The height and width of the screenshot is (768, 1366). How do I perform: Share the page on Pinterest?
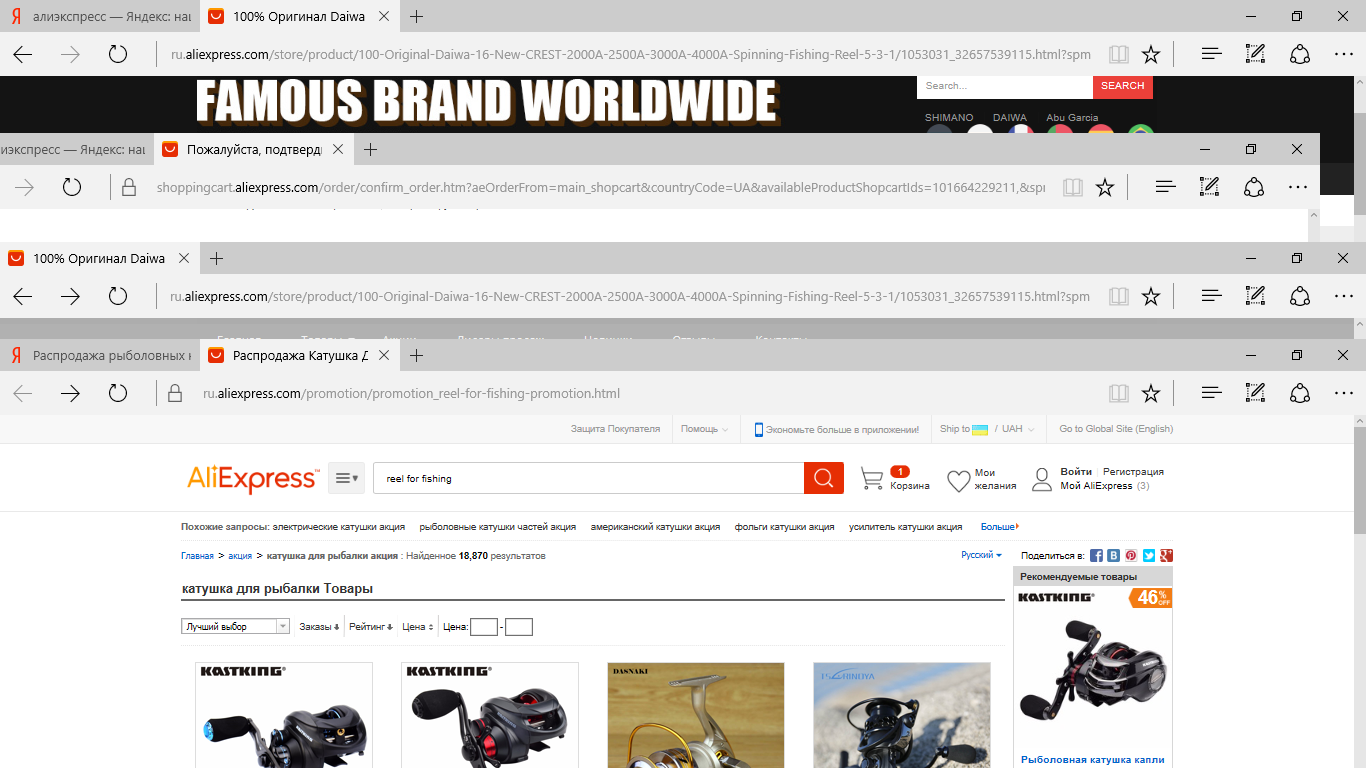pos(1131,555)
